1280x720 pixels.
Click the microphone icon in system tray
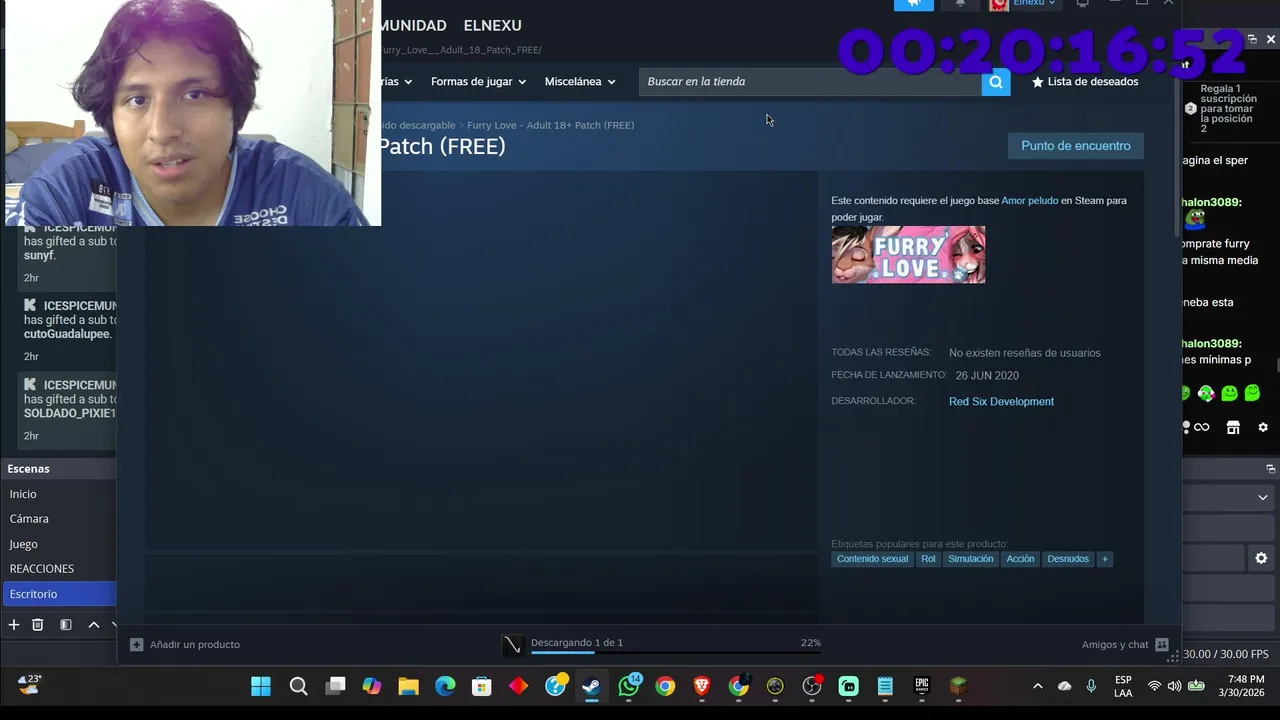point(1091,686)
